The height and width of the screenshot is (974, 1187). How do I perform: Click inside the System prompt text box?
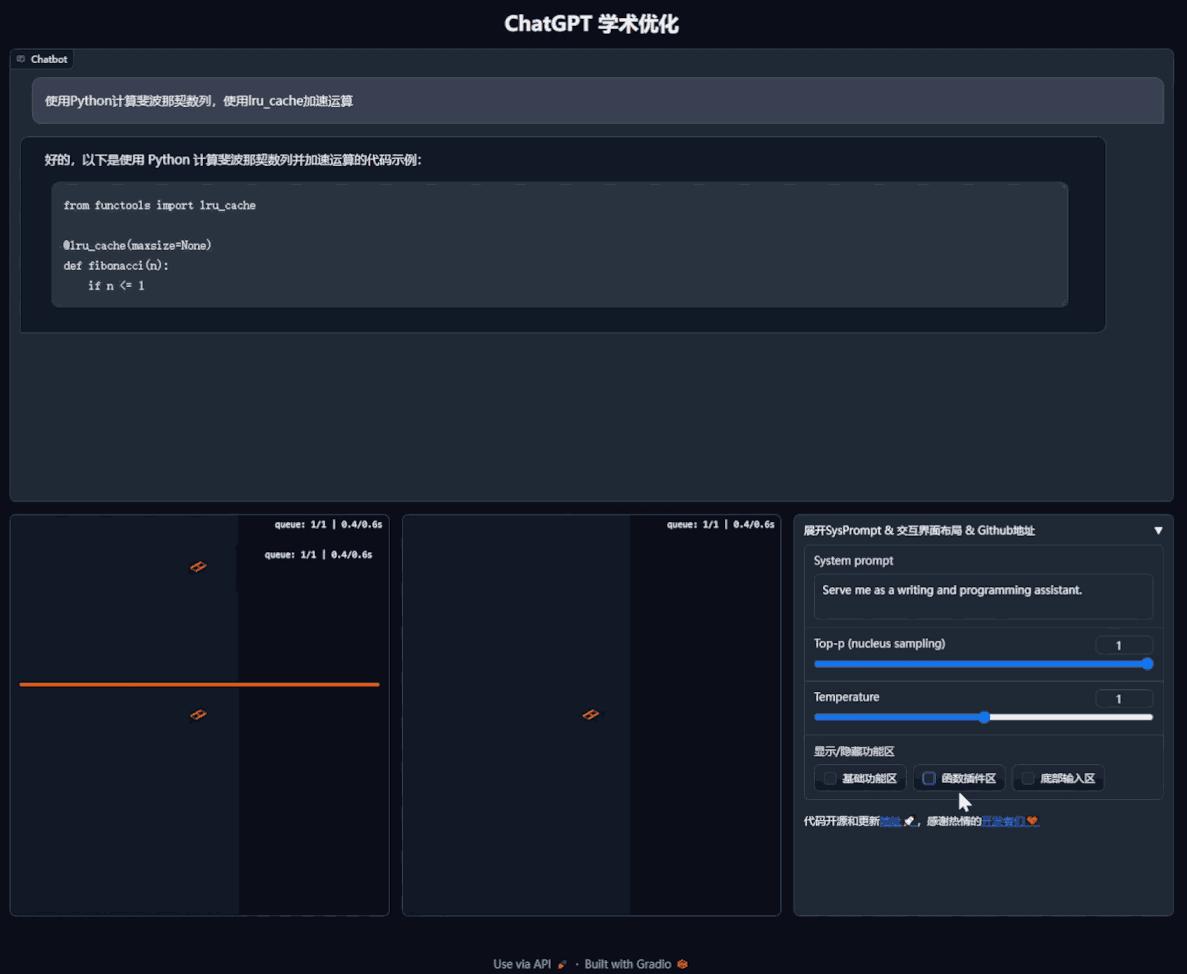(983, 596)
